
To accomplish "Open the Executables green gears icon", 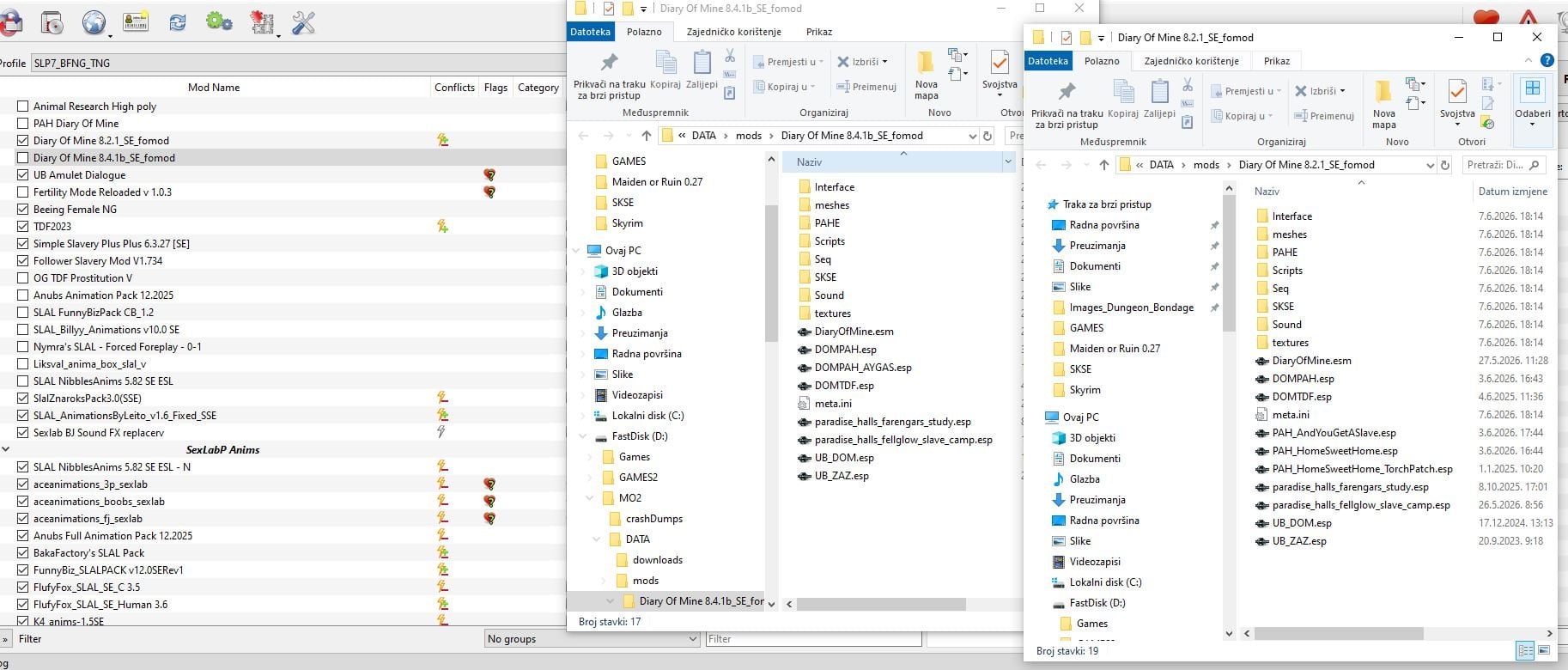I will point(219,21).
